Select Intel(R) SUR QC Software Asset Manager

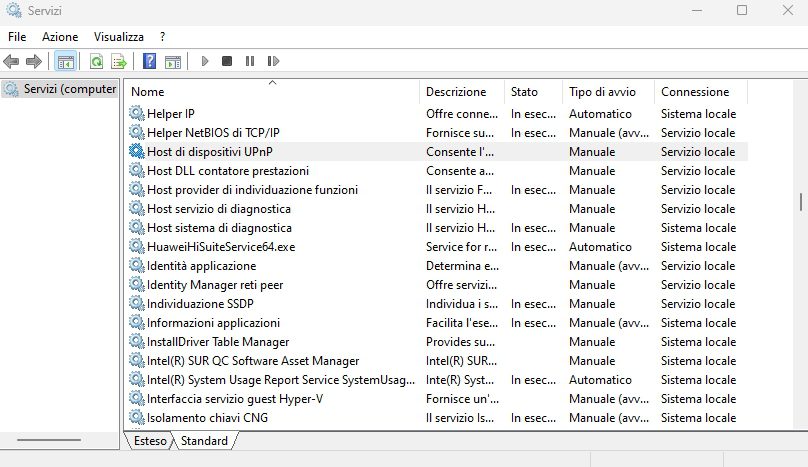tap(253, 361)
